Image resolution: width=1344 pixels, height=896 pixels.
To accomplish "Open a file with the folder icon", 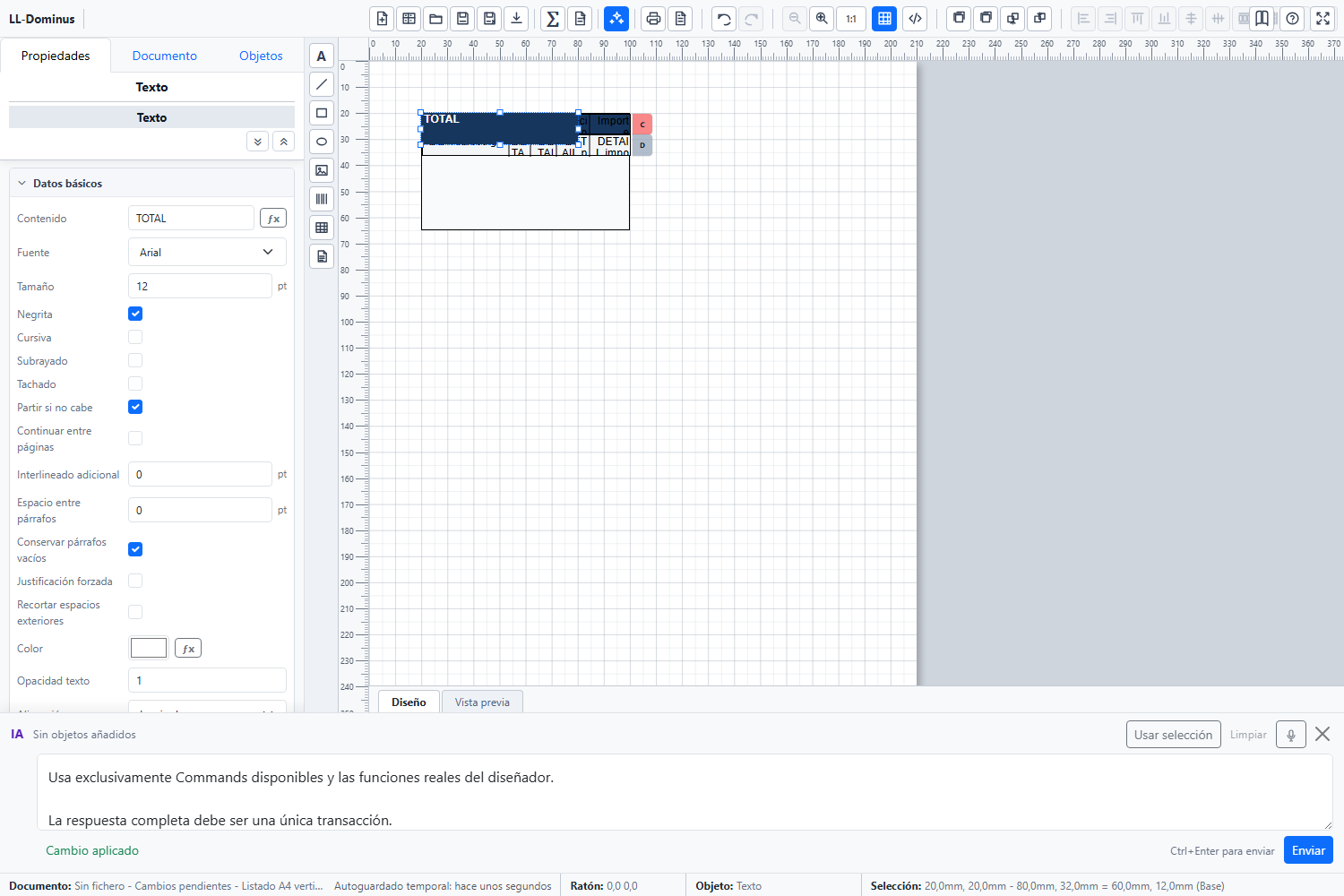I will 436,19.
